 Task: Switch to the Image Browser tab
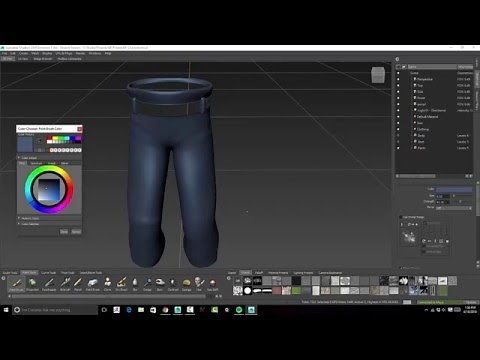tap(43, 59)
